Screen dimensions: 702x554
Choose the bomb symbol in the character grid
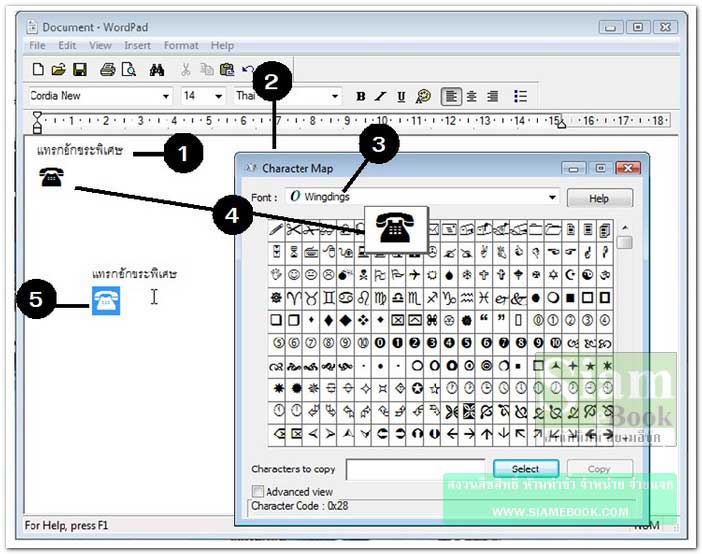pos(345,275)
